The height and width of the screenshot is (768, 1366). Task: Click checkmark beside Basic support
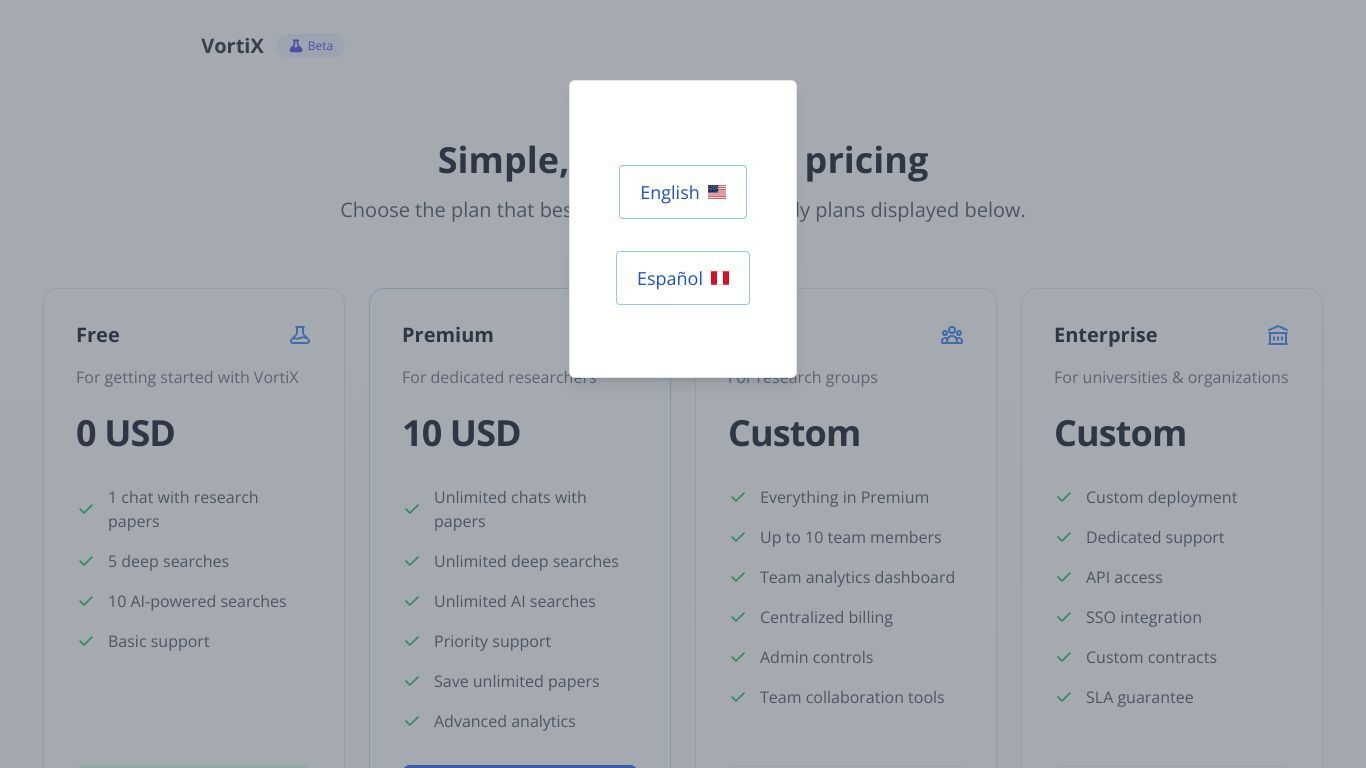(x=86, y=641)
